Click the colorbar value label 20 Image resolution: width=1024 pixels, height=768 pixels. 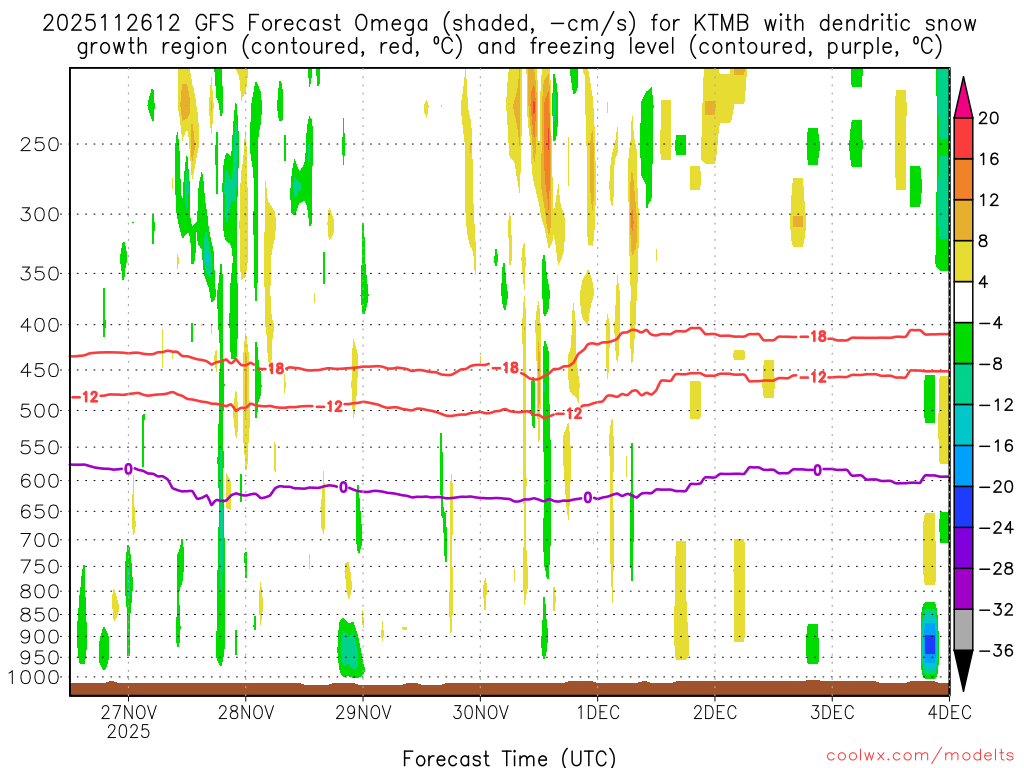pyautogui.click(x=989, y=118)
